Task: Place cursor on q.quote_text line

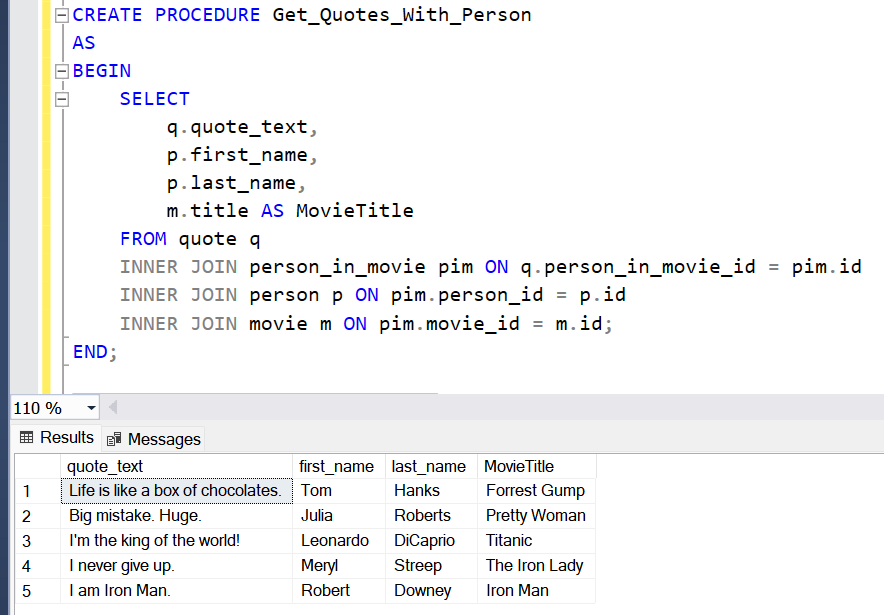Action: (x=242, y=128)
